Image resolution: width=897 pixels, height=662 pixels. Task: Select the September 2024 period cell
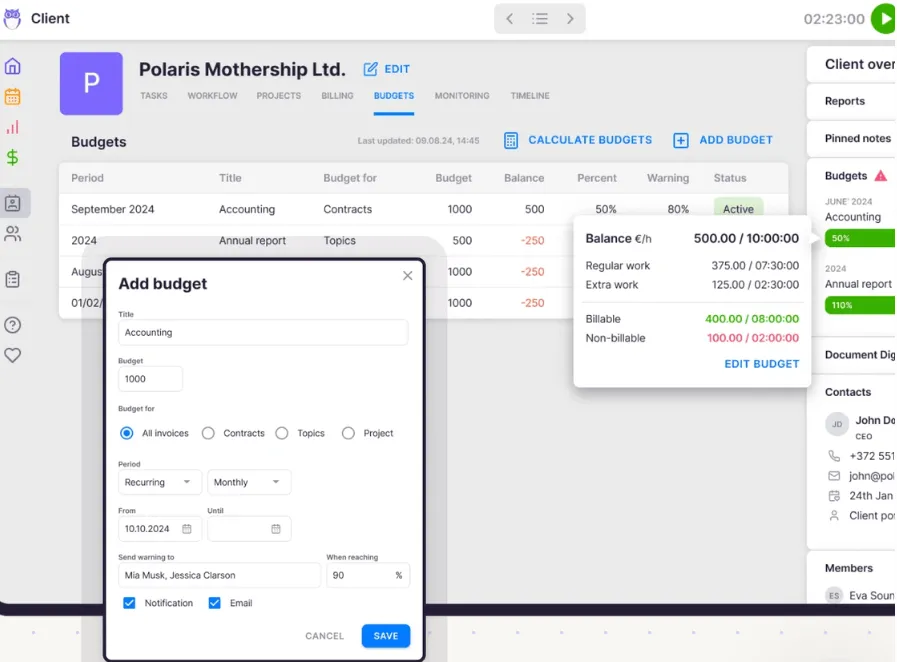[x=113, y=209]
